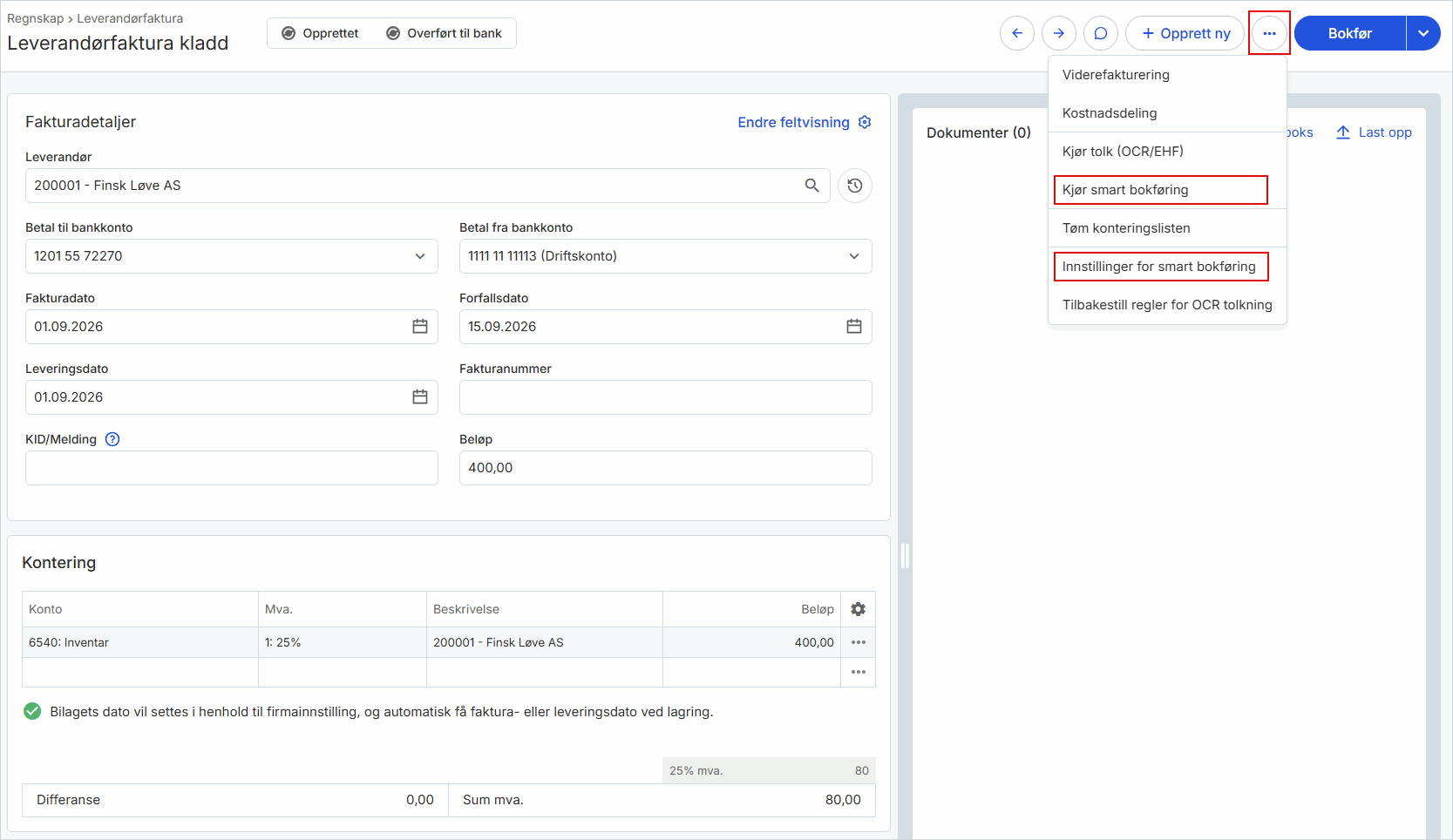Click the supplier search magnifier icon
Image resolution: width=1453 pixels, height=840 pixels.
point(811,186)
